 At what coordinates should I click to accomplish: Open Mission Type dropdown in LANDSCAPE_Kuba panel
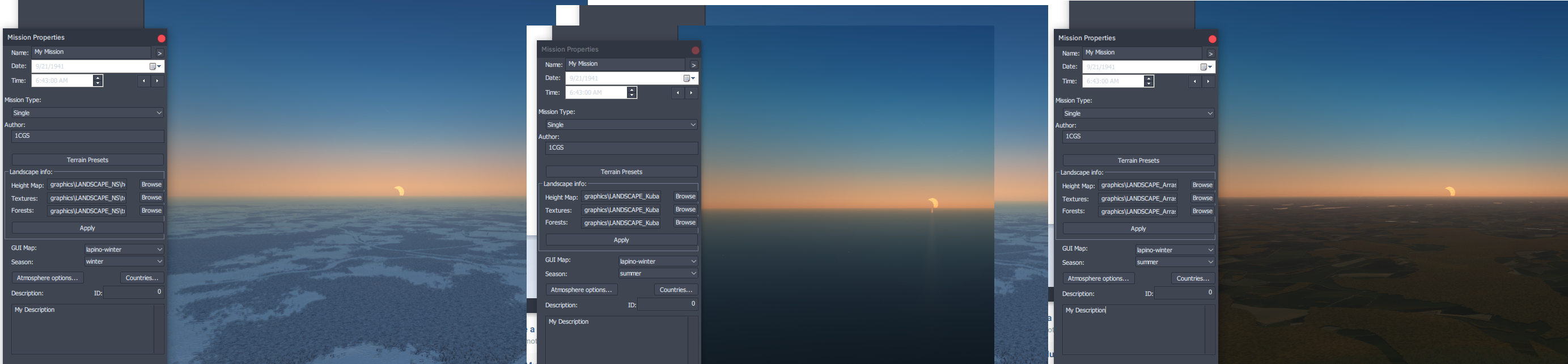(621, 125)
